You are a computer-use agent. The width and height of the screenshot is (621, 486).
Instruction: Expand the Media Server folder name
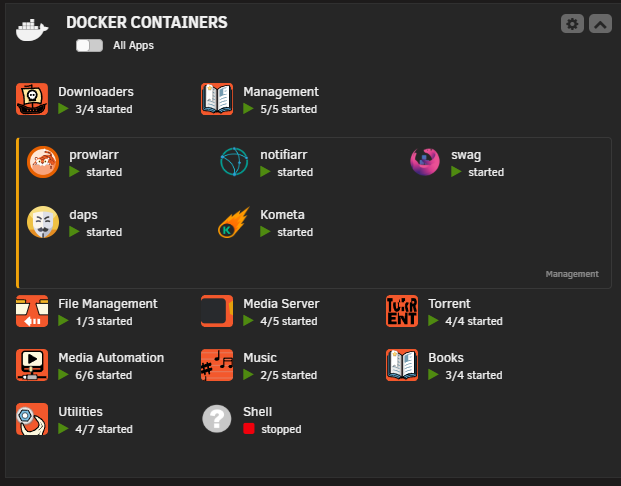point(281,304)
